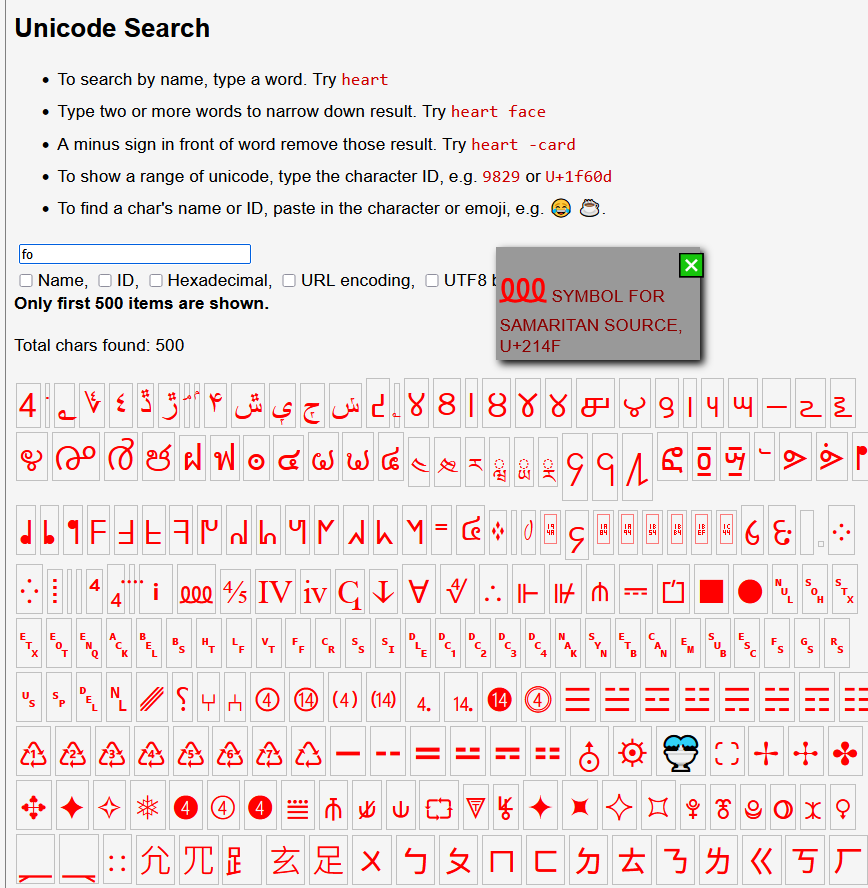The height and width of the screenshot is (888, 868).
Task: Click the red filled square character
Action: (x=711, y=591)
